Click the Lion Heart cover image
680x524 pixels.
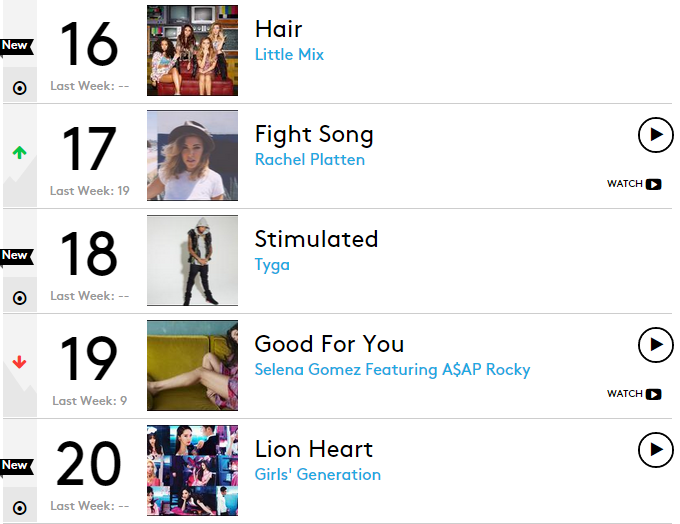192,470
